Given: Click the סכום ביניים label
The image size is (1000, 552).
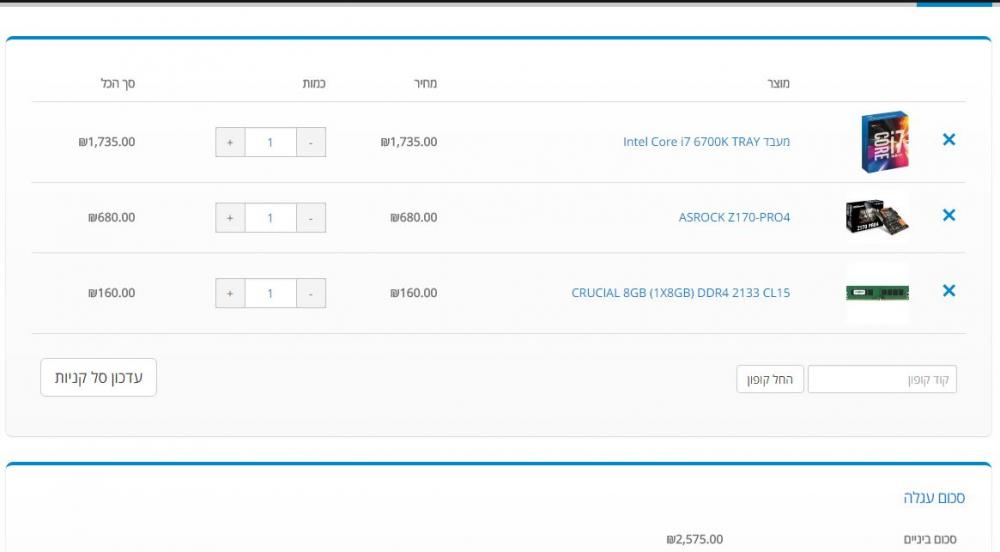Looking at the screenshot, I should point(930,539).
